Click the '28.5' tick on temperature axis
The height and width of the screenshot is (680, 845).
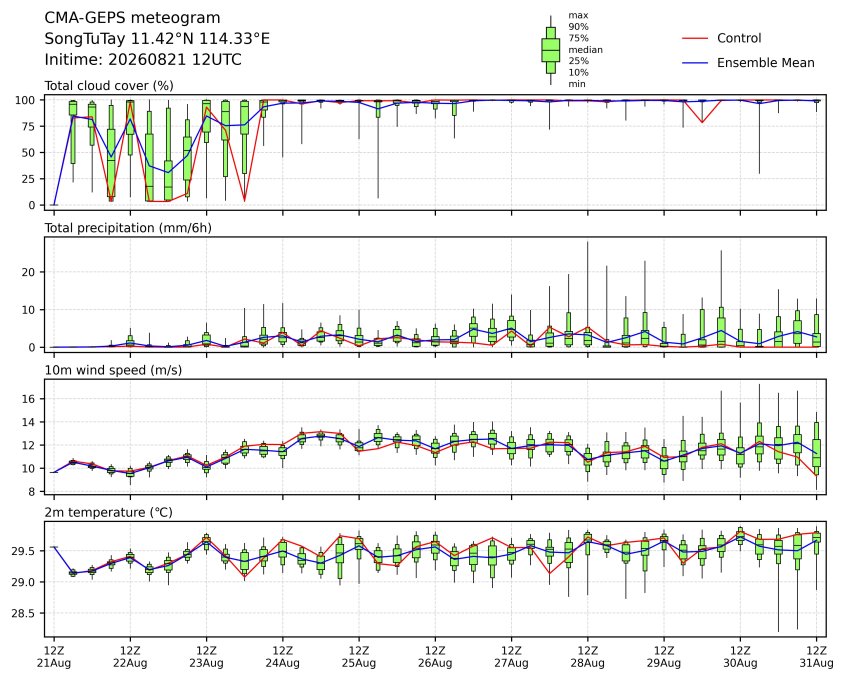click(25, 614)
